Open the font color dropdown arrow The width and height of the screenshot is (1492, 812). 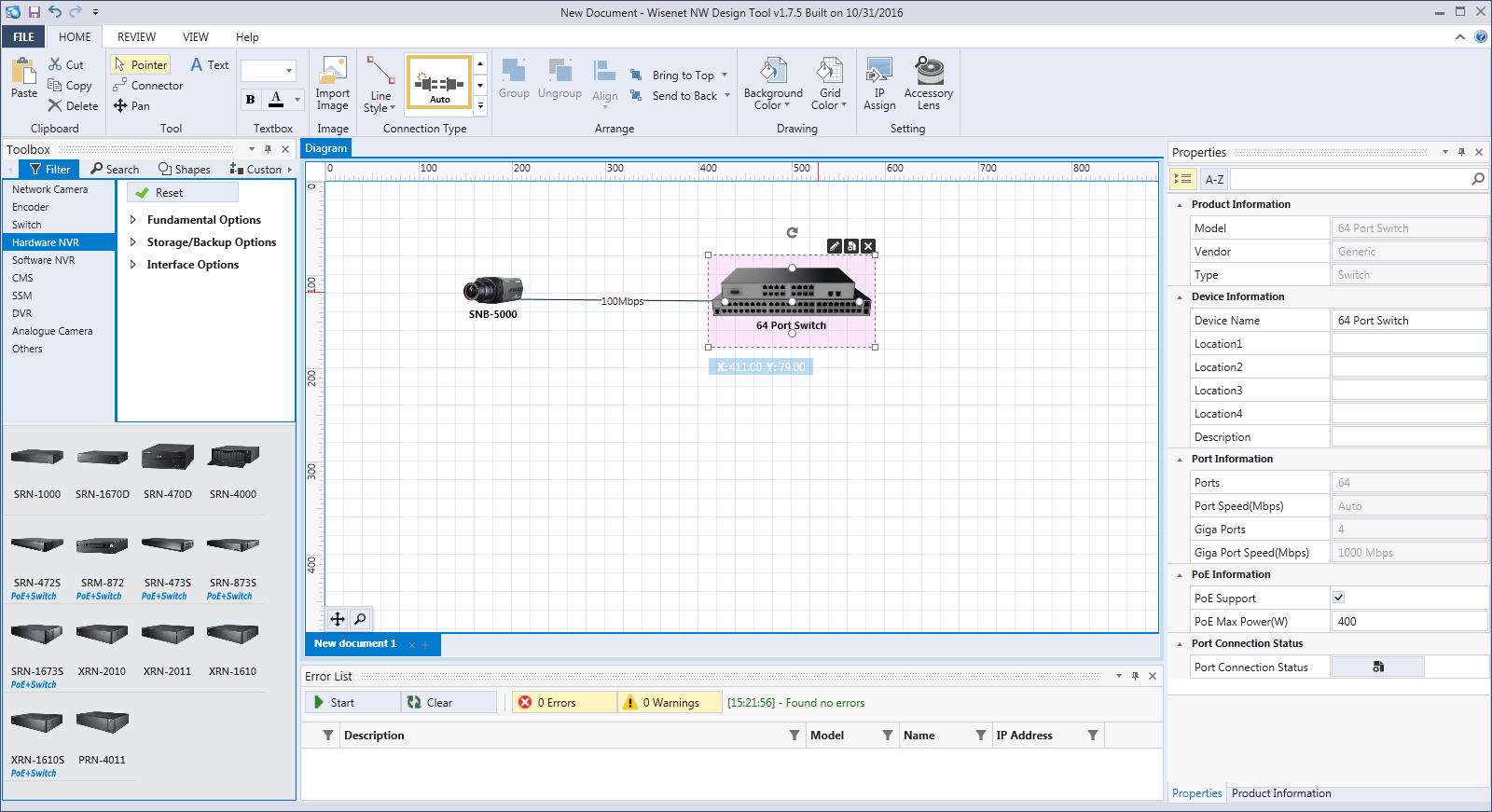(297, 99)
